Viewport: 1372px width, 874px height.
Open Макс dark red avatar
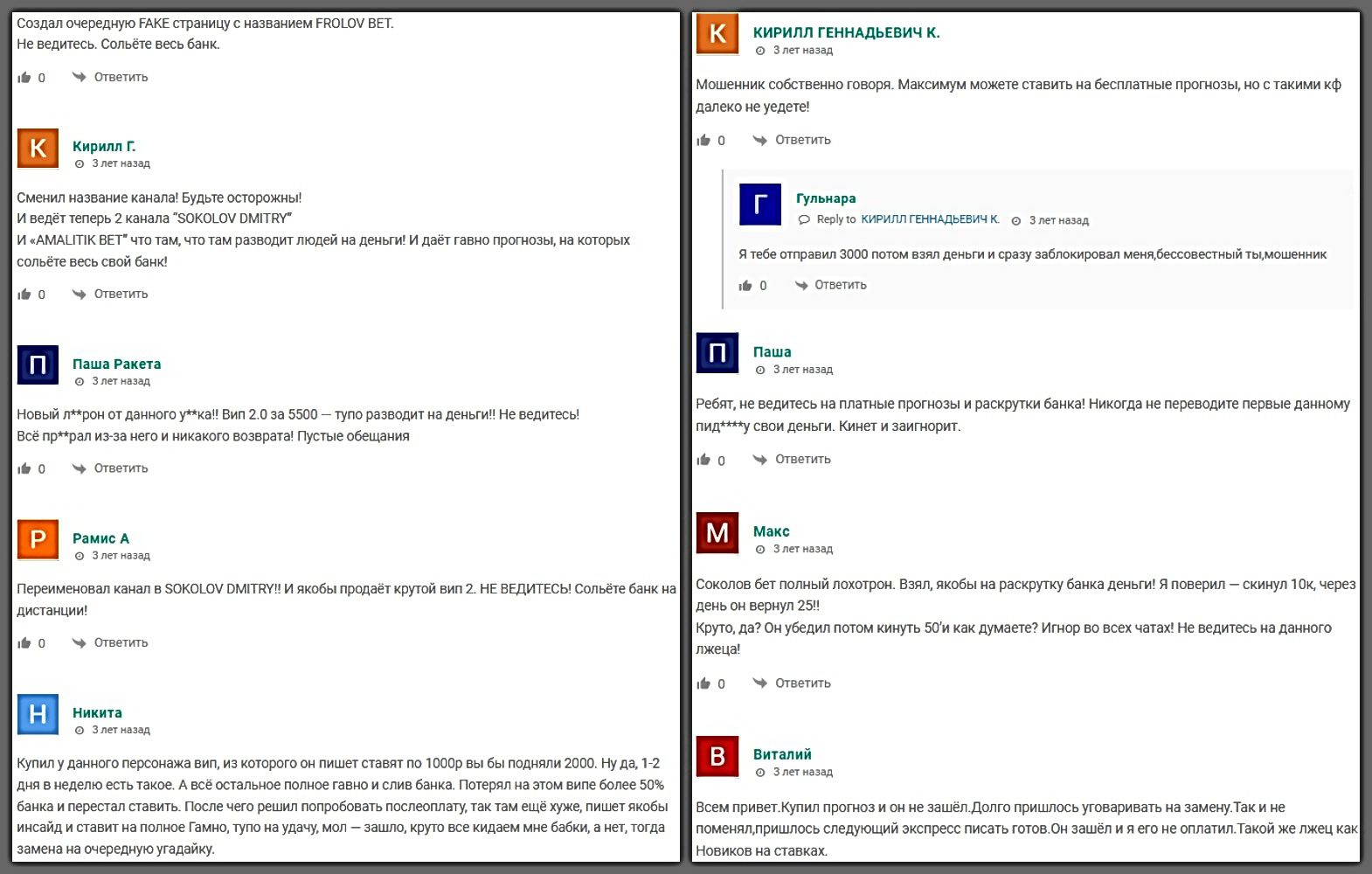coord(717,532)
